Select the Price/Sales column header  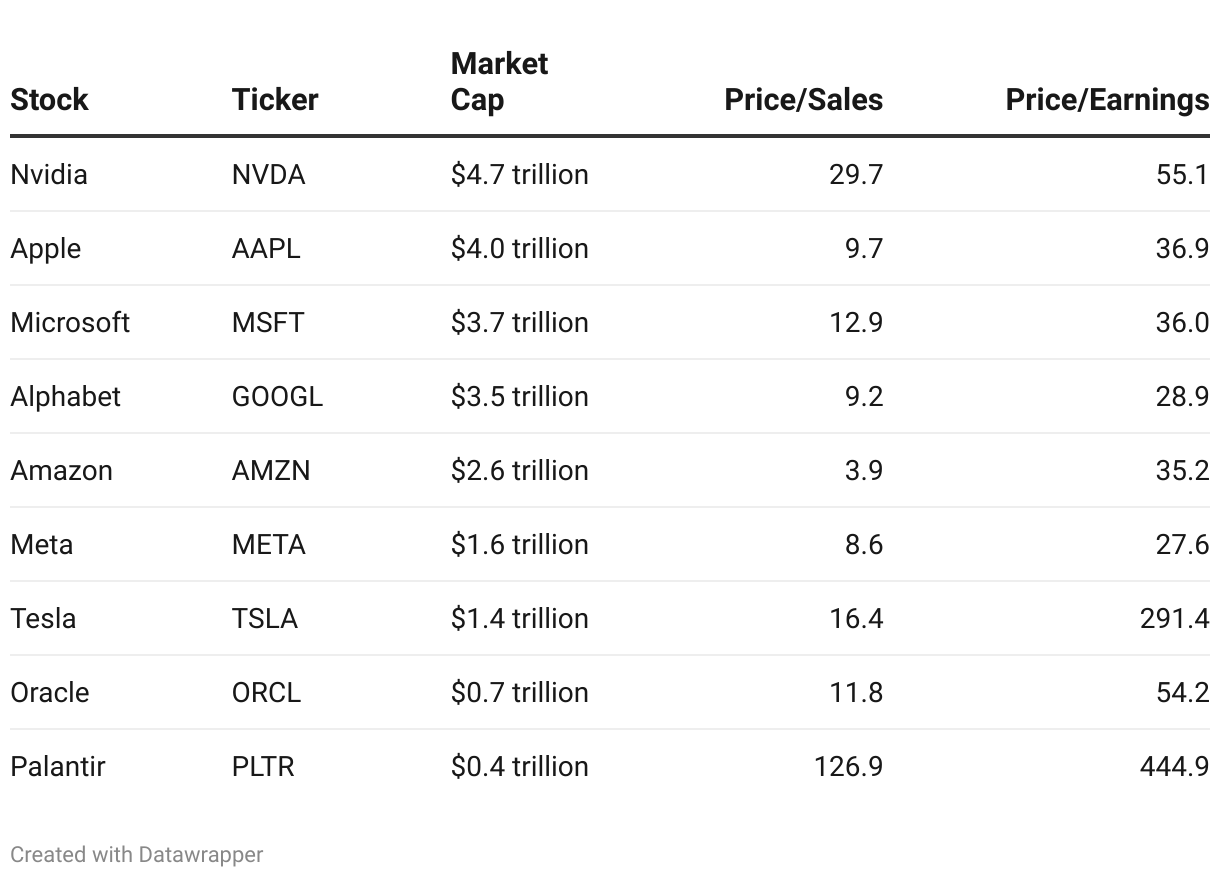pos(803,100)
